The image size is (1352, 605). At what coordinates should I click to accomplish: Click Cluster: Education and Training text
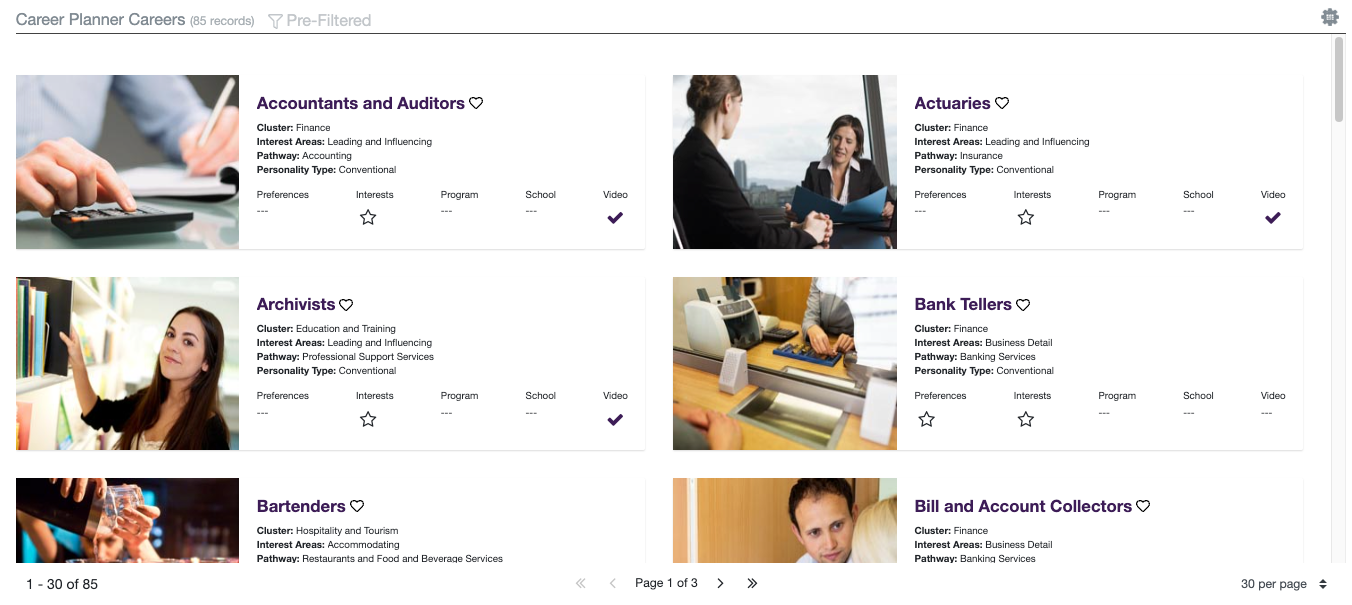coord(327,329)
